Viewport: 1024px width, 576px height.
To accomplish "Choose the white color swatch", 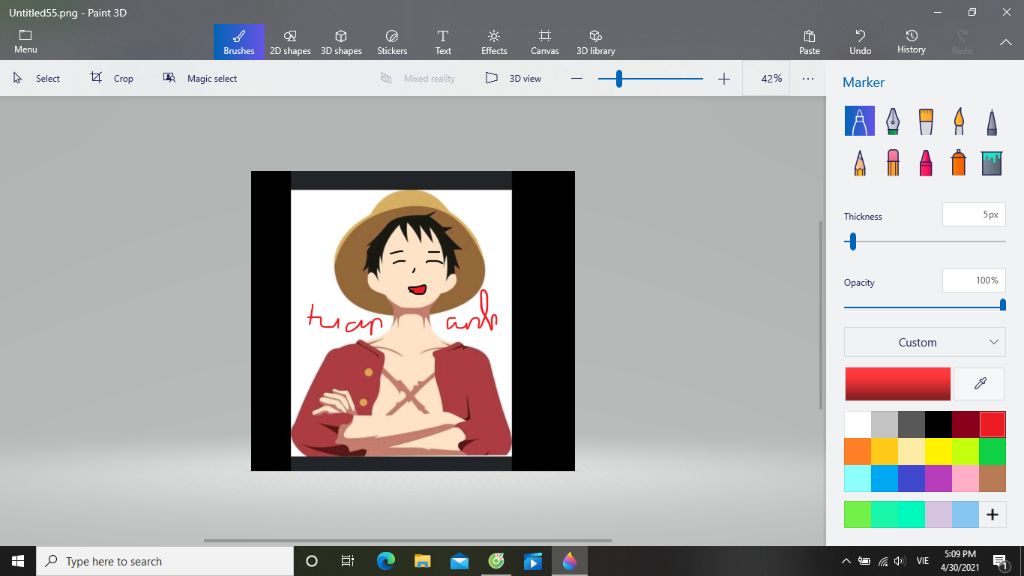I will (857, 424).
